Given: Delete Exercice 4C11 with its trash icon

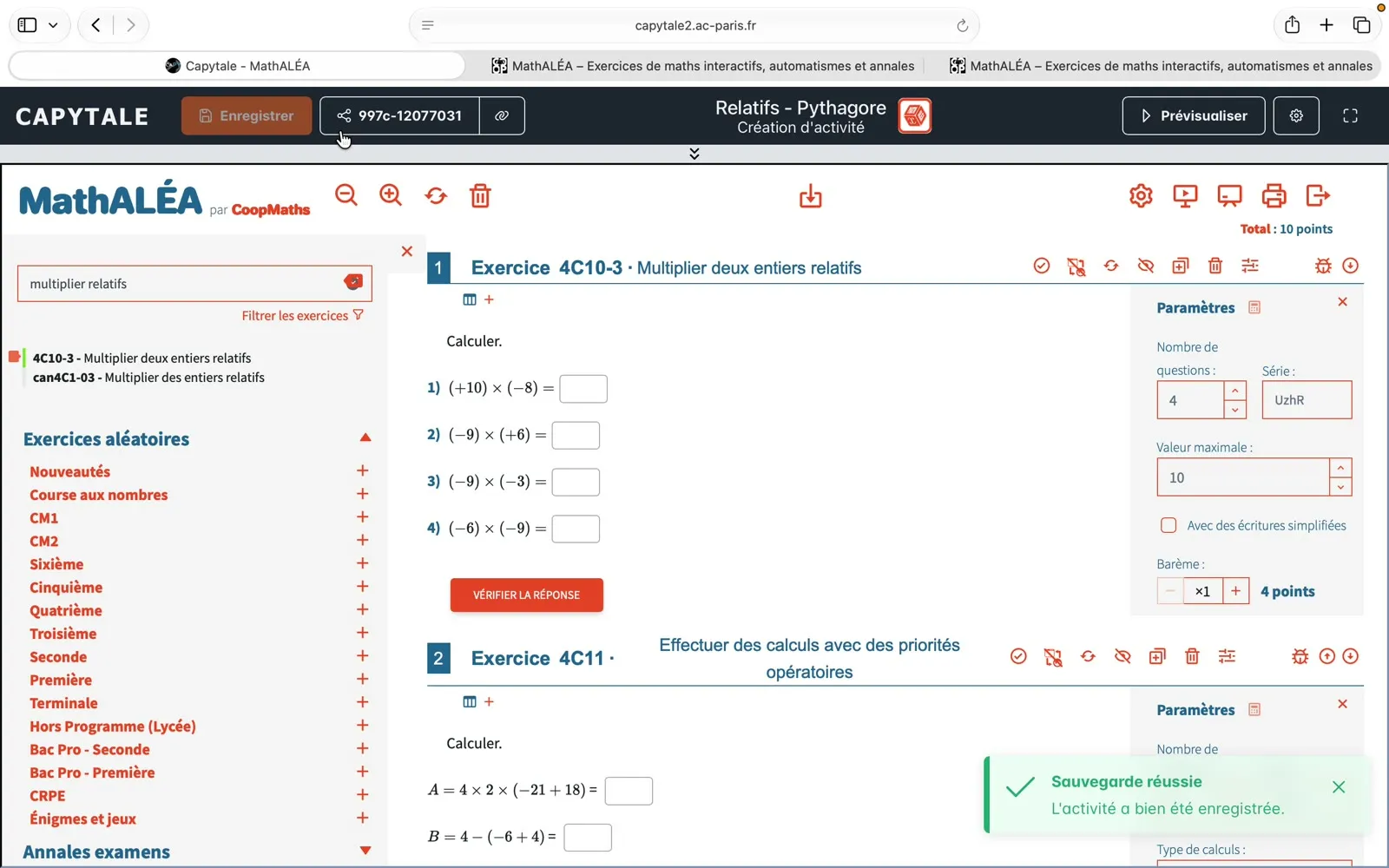Looking at the screenshot, I should (x=1192, y=656).
